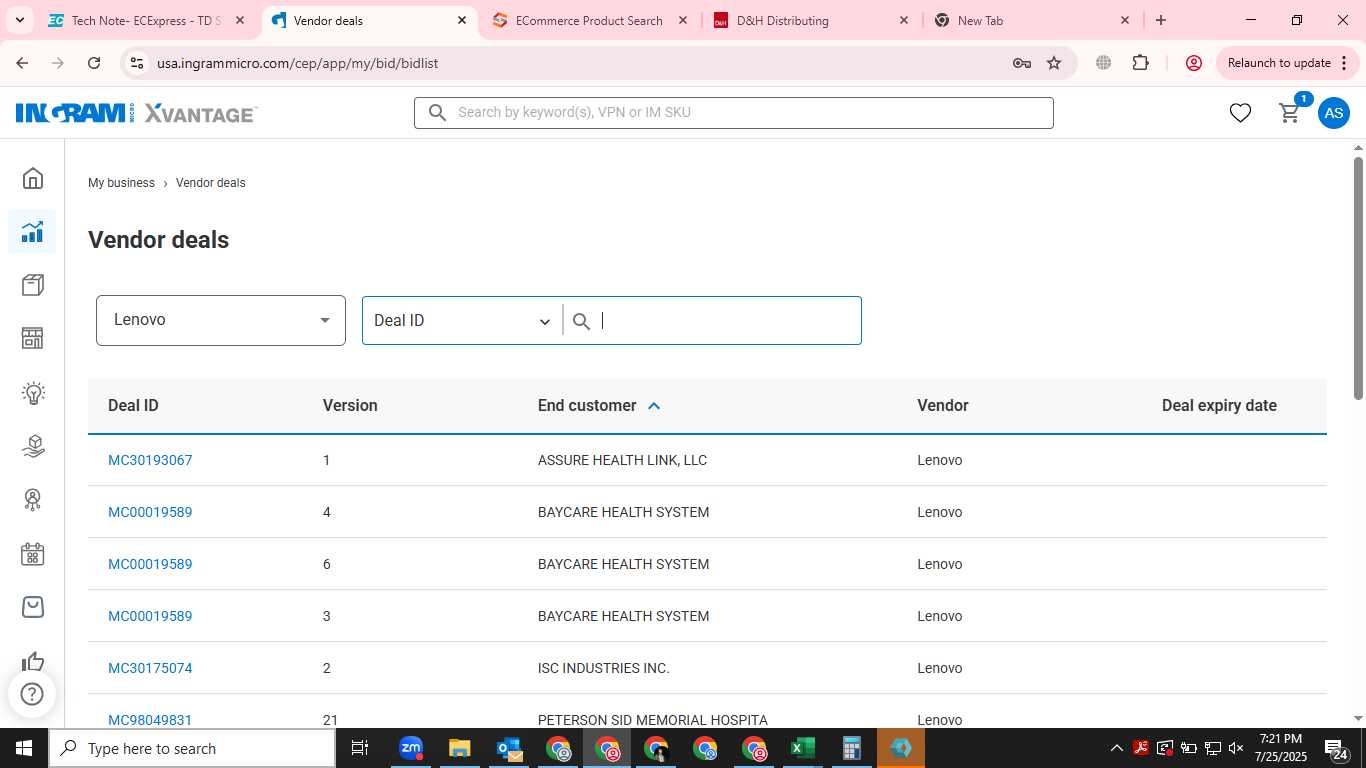Open the award ribbon sidebar icon
1366x768 pixels.
point(33,499)
